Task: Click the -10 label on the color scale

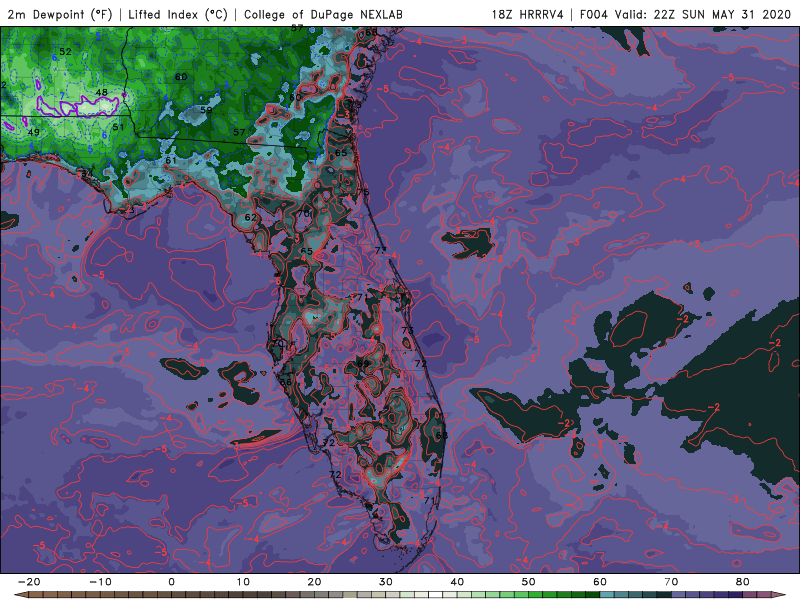Action: pos(100,582)
